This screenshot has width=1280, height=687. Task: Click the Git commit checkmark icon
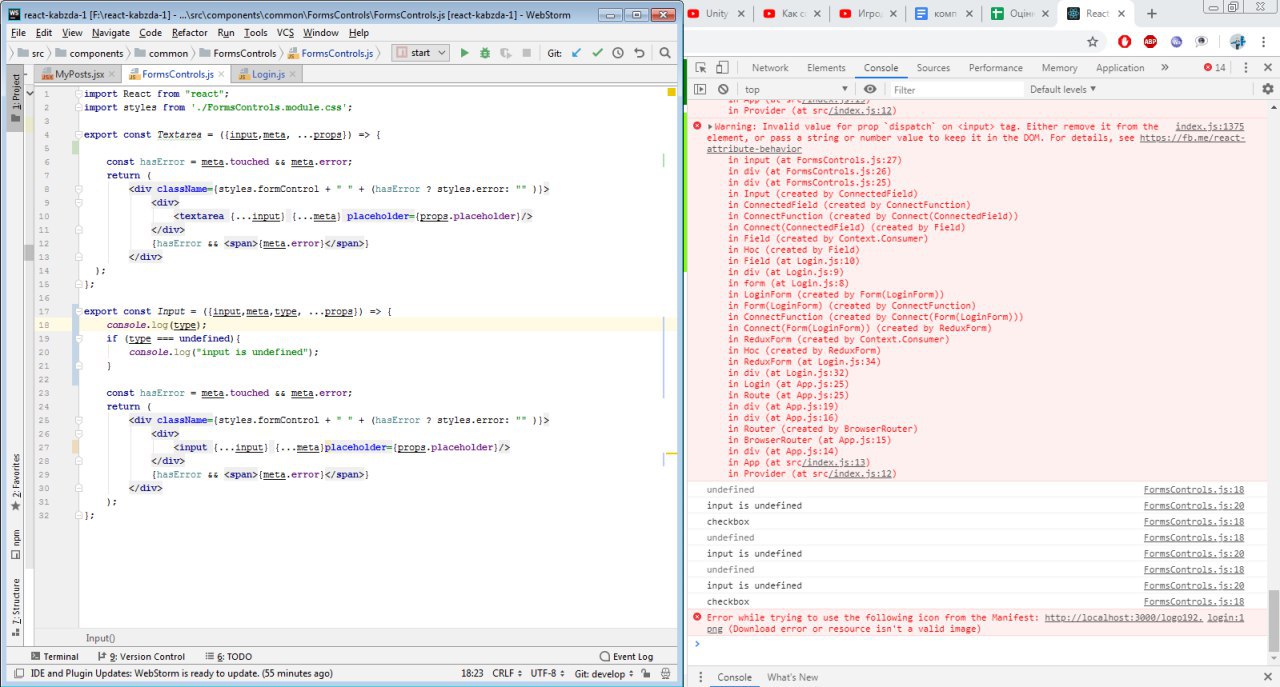point(597,53)
